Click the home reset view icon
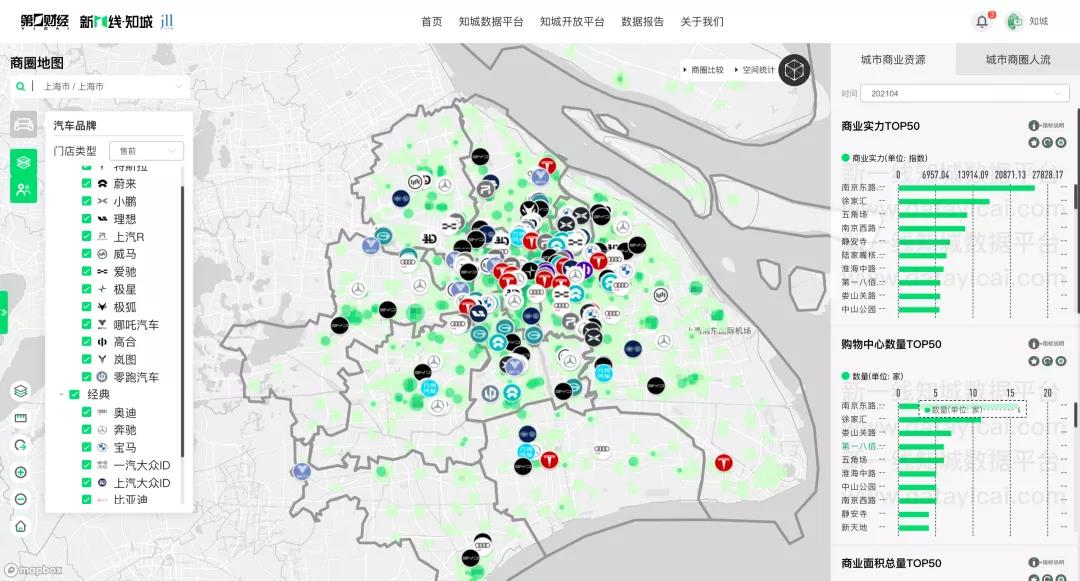This screenshot has height=581, width=1080. pos(21,526)
